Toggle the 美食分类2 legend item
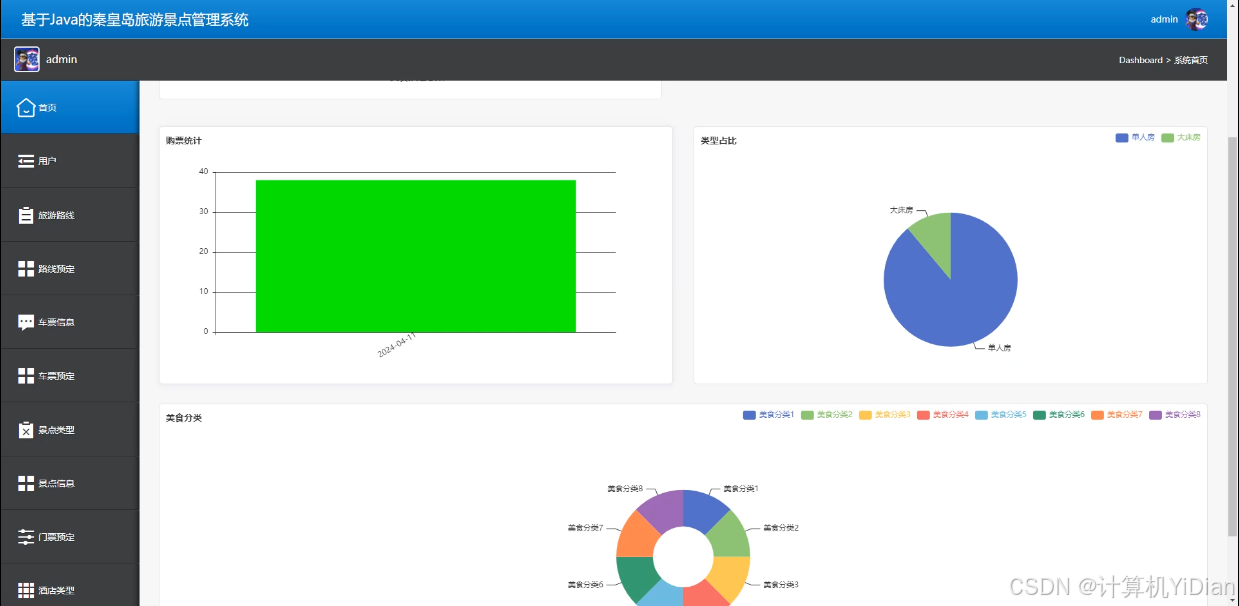The height and width of the screenshot is (606, 1239). (x=826, y=414)
